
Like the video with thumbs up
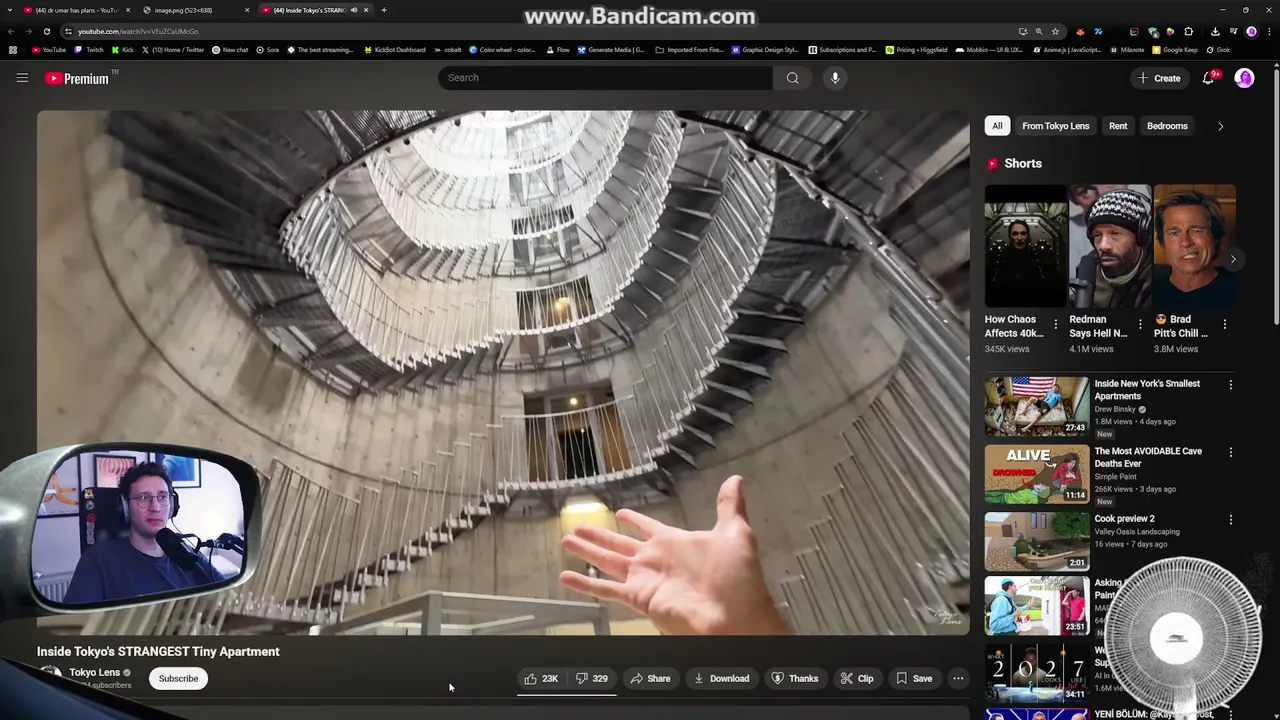tap(541, 678)
